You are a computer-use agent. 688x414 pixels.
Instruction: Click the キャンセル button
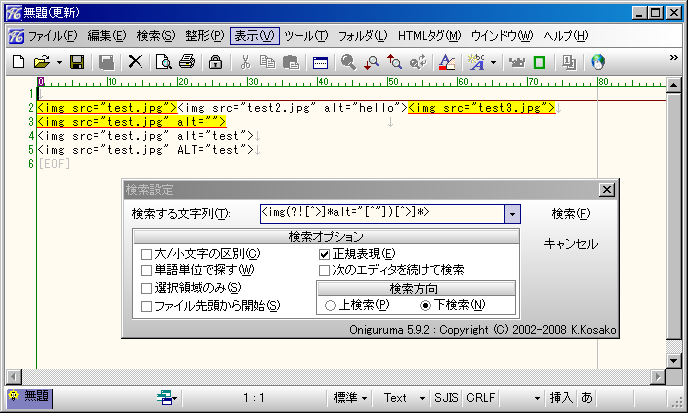570,244
